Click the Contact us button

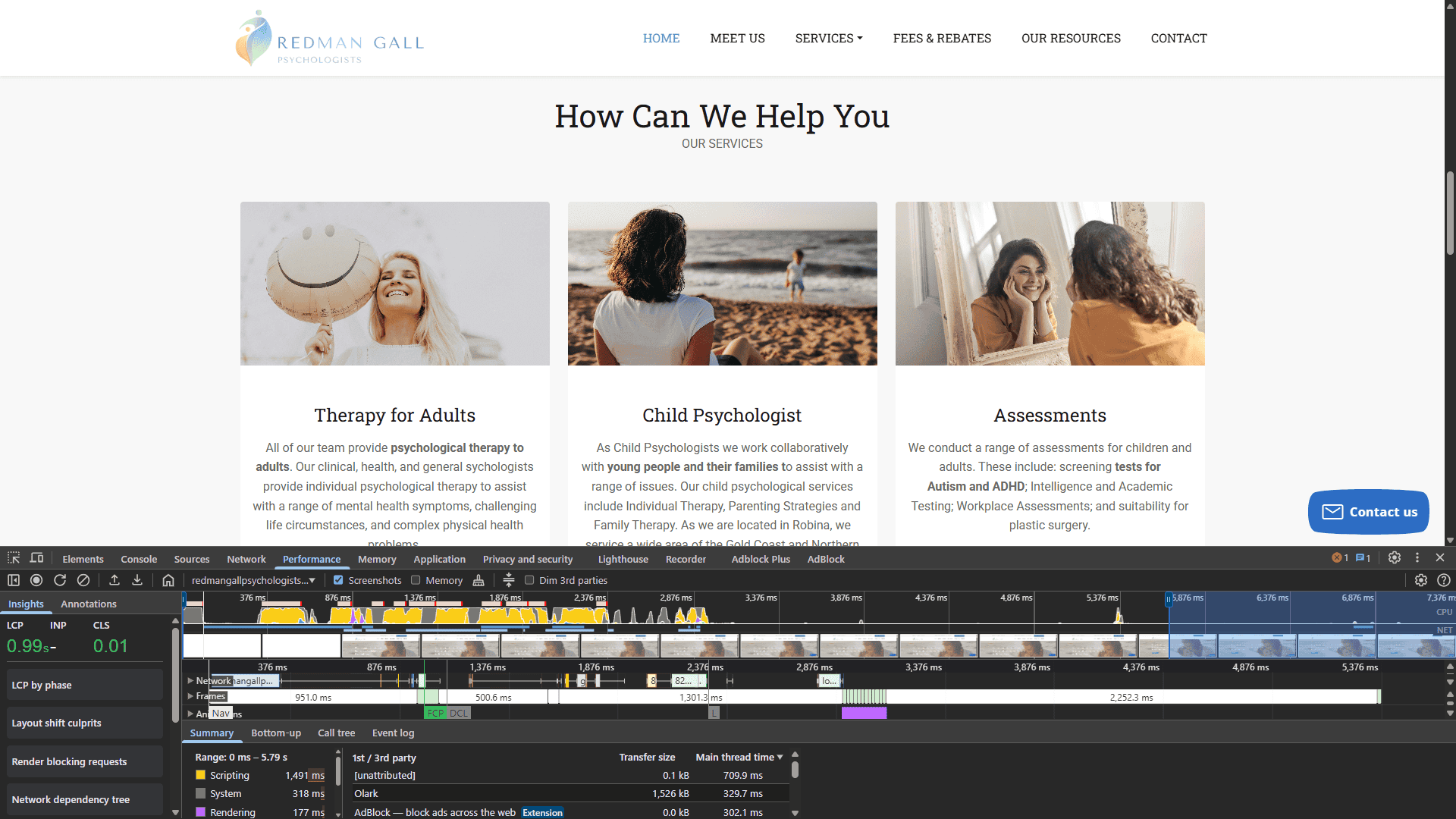click(x=1368, y=512)
